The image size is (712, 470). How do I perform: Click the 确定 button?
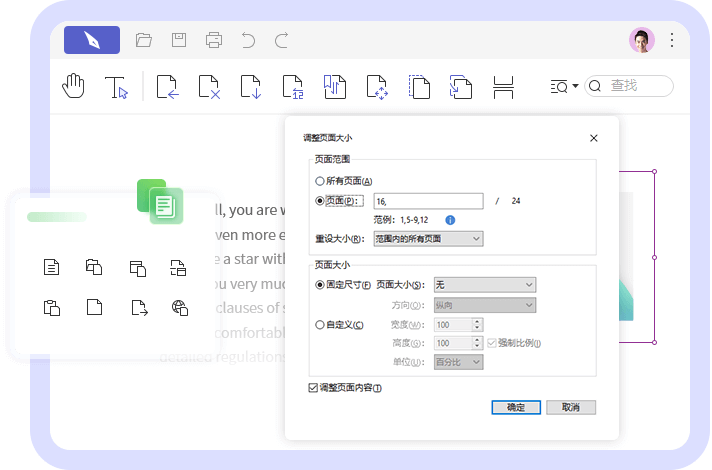tap(516, 407)
